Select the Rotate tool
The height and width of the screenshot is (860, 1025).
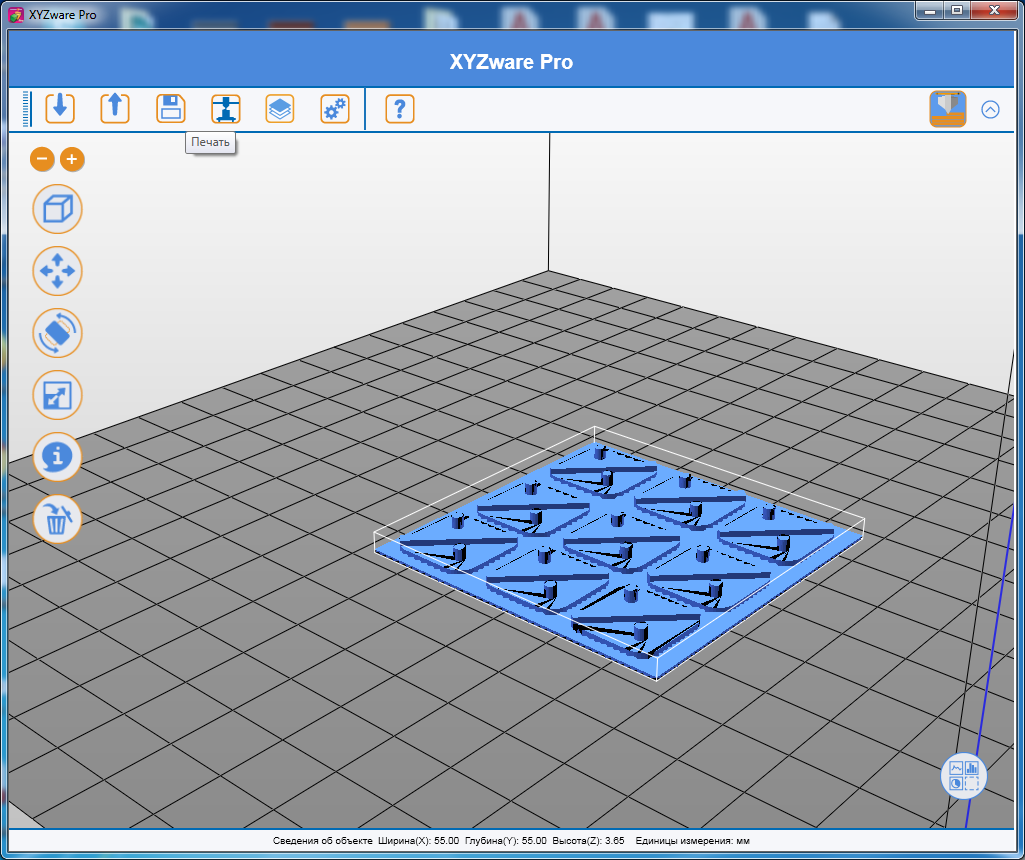57,333
